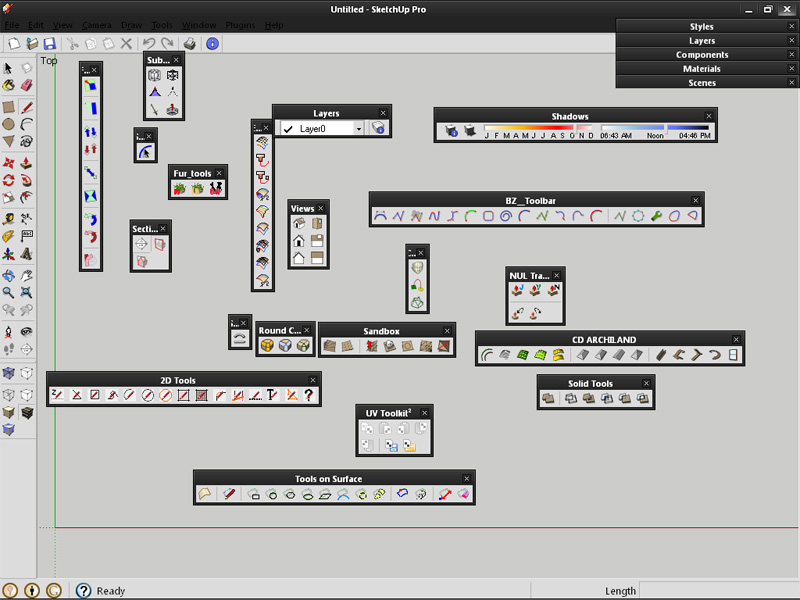Viewport: 800px width, 600px height.
Task: Activate the Rotate tool
Action: [8, 180]
